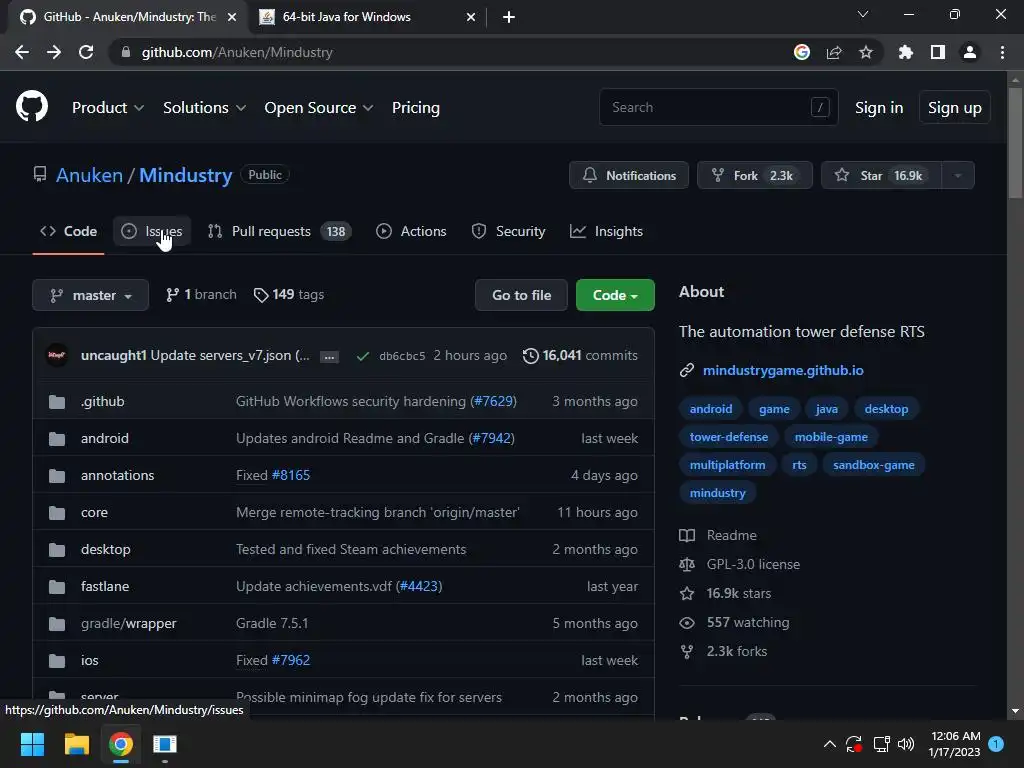This screenshot has height=768, width=1024.
Task: Expand the Solutions menu
Action: [x=204, y=108]
